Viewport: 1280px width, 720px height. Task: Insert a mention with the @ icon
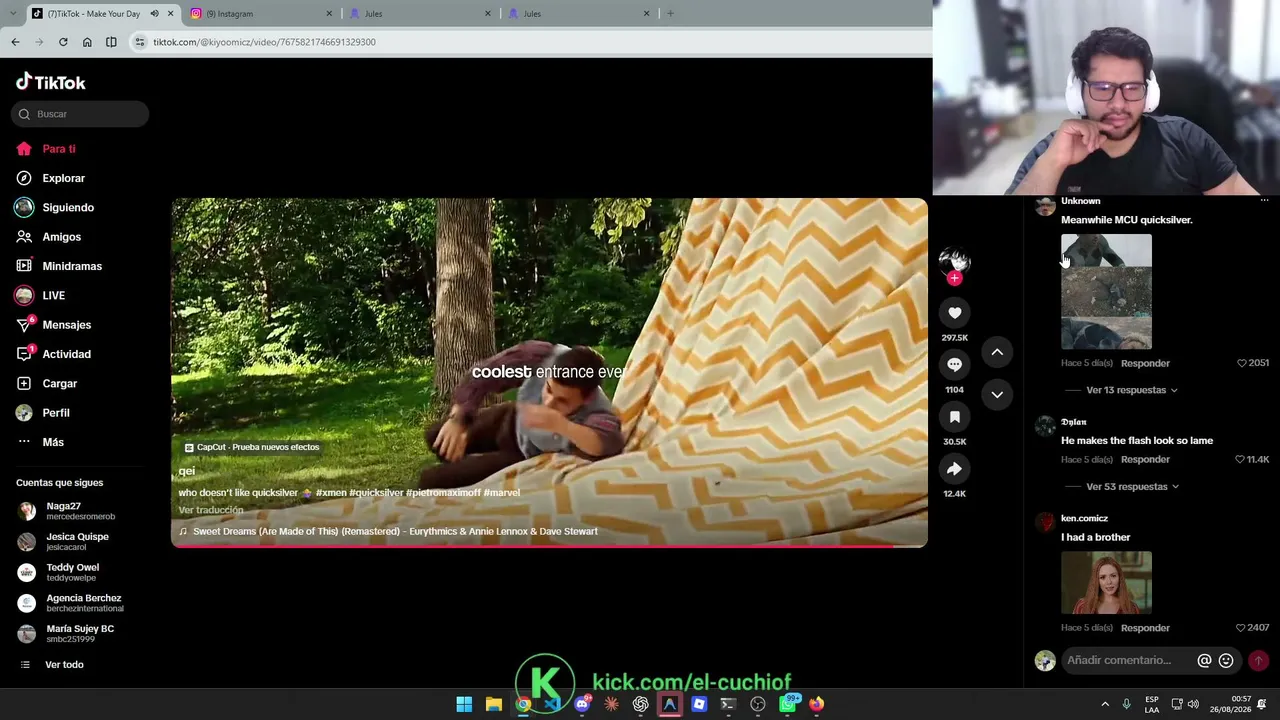coord(1204,661)
